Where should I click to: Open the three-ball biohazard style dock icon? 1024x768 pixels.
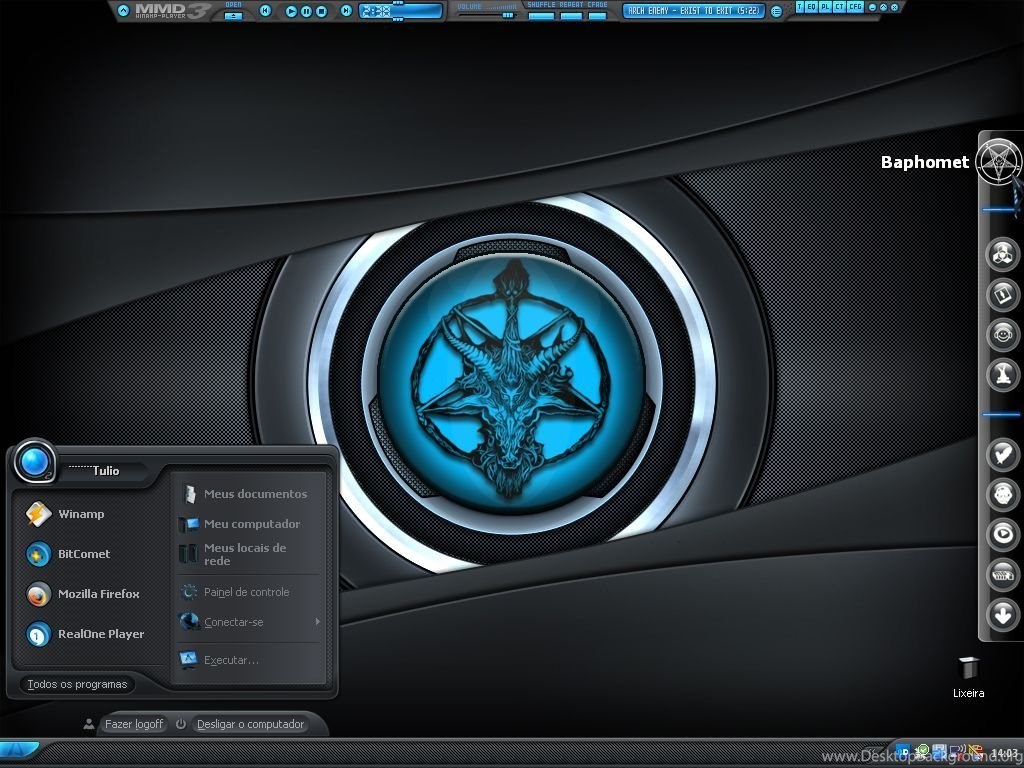tap(1002, 254)
